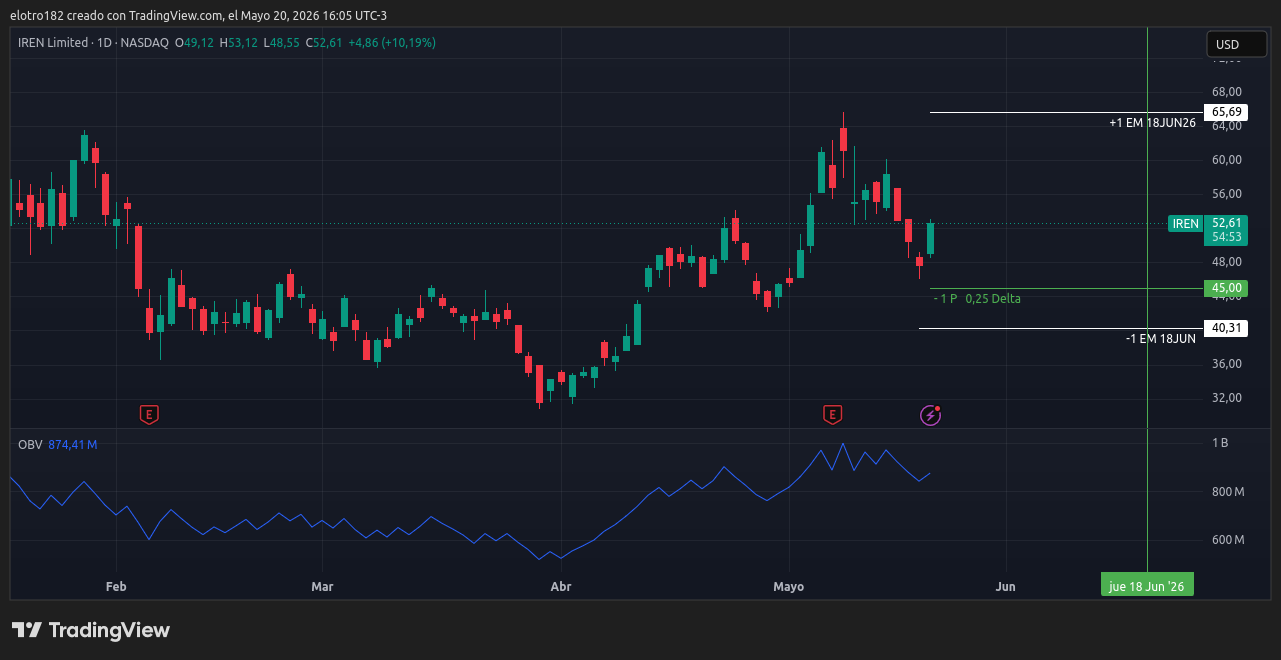Click the OBV indicator label

(x=30, y=444)
